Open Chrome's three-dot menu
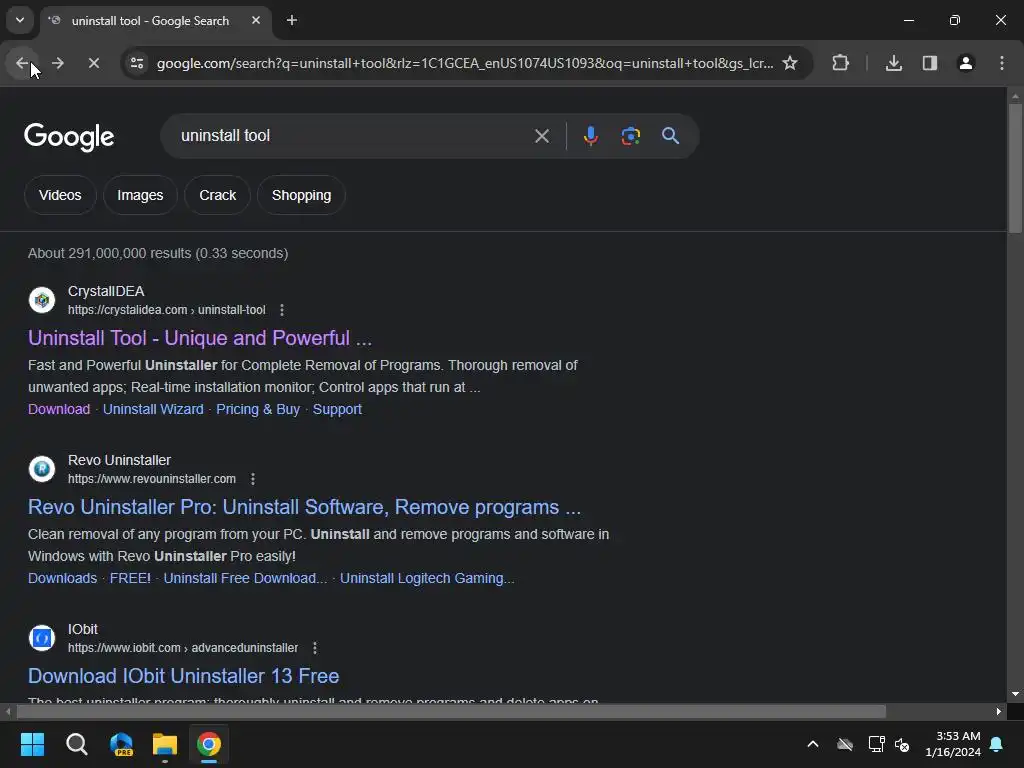The width and height of the screenshot is (1024, 768). 1002,63
